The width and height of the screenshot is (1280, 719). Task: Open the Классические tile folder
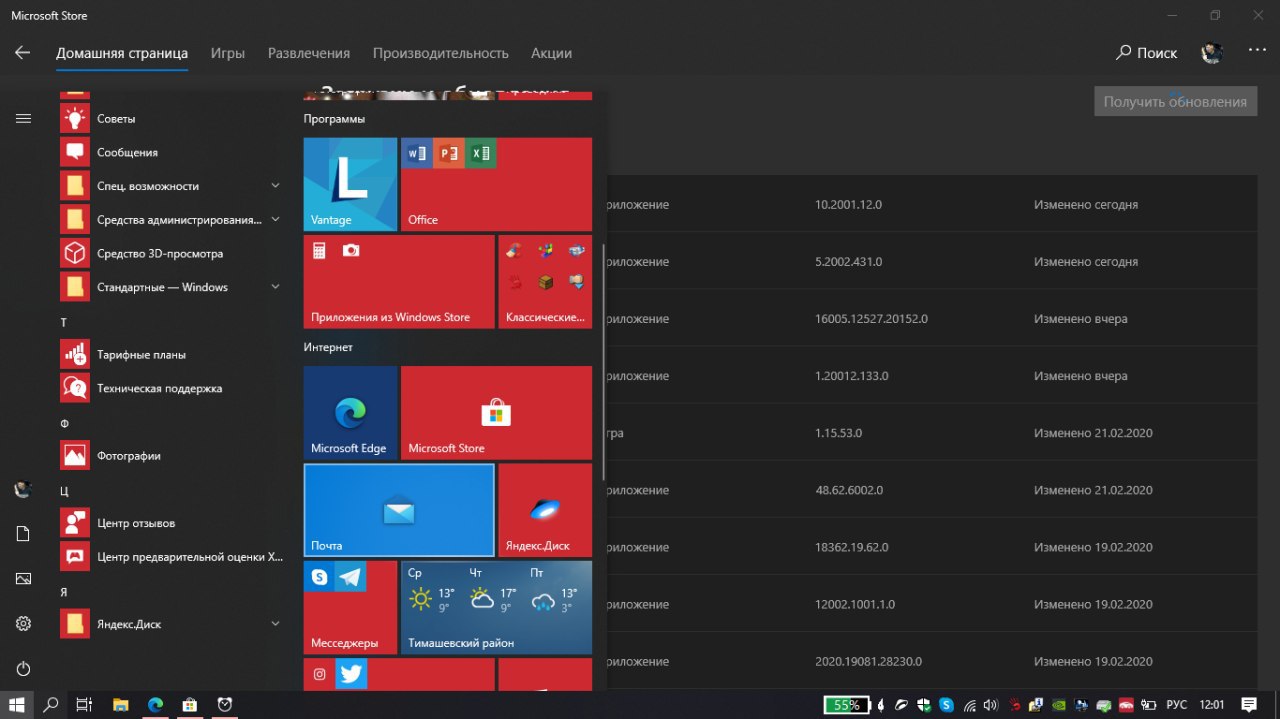pyautogui.click(x=545, y=282)
